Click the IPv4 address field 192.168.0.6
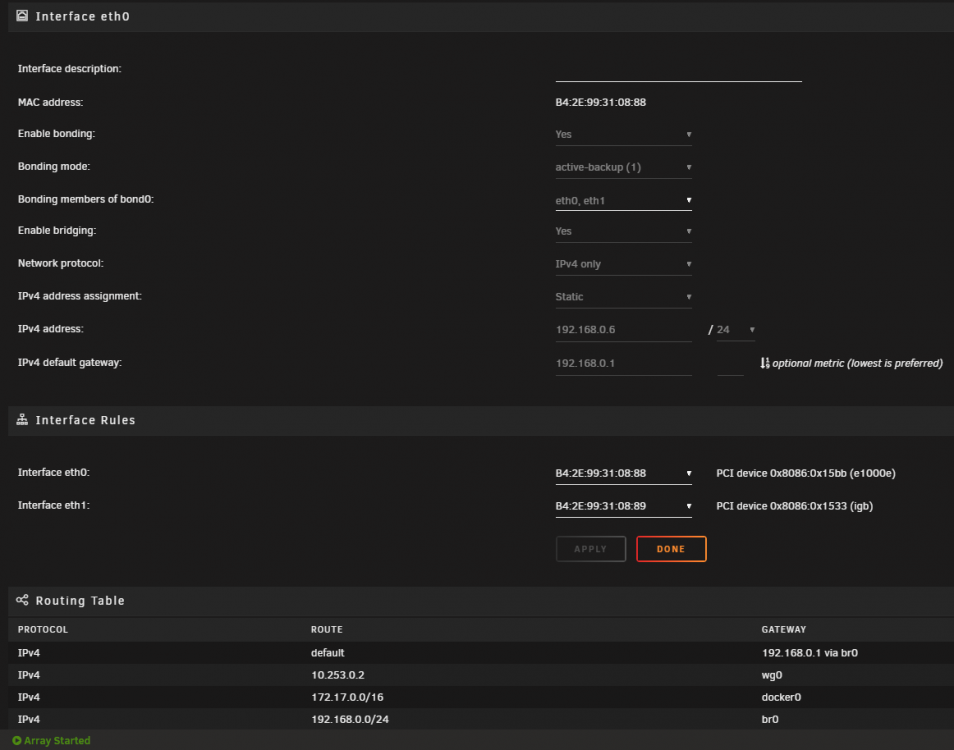 (623, 330)
